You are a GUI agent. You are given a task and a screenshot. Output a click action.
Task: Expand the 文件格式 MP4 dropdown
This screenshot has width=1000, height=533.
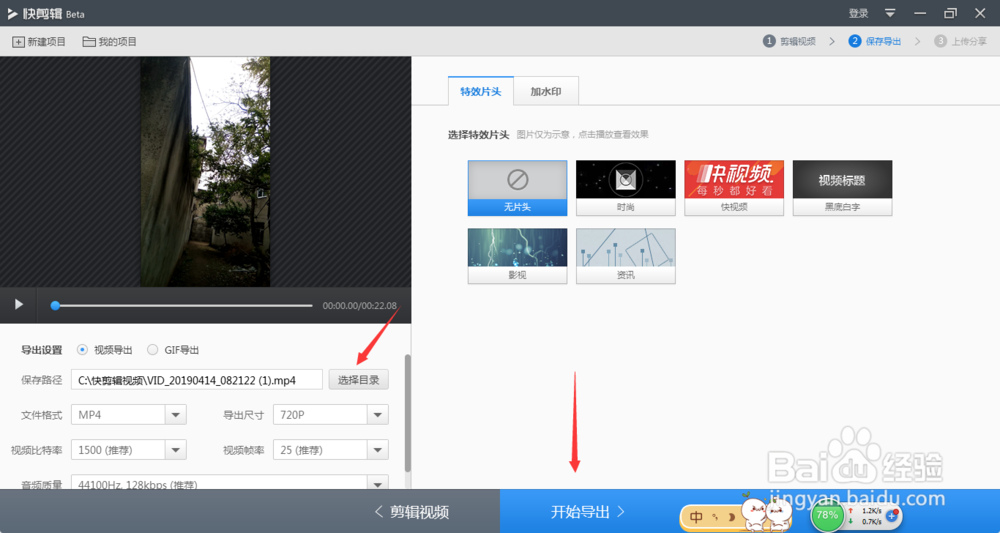[176, 414]
